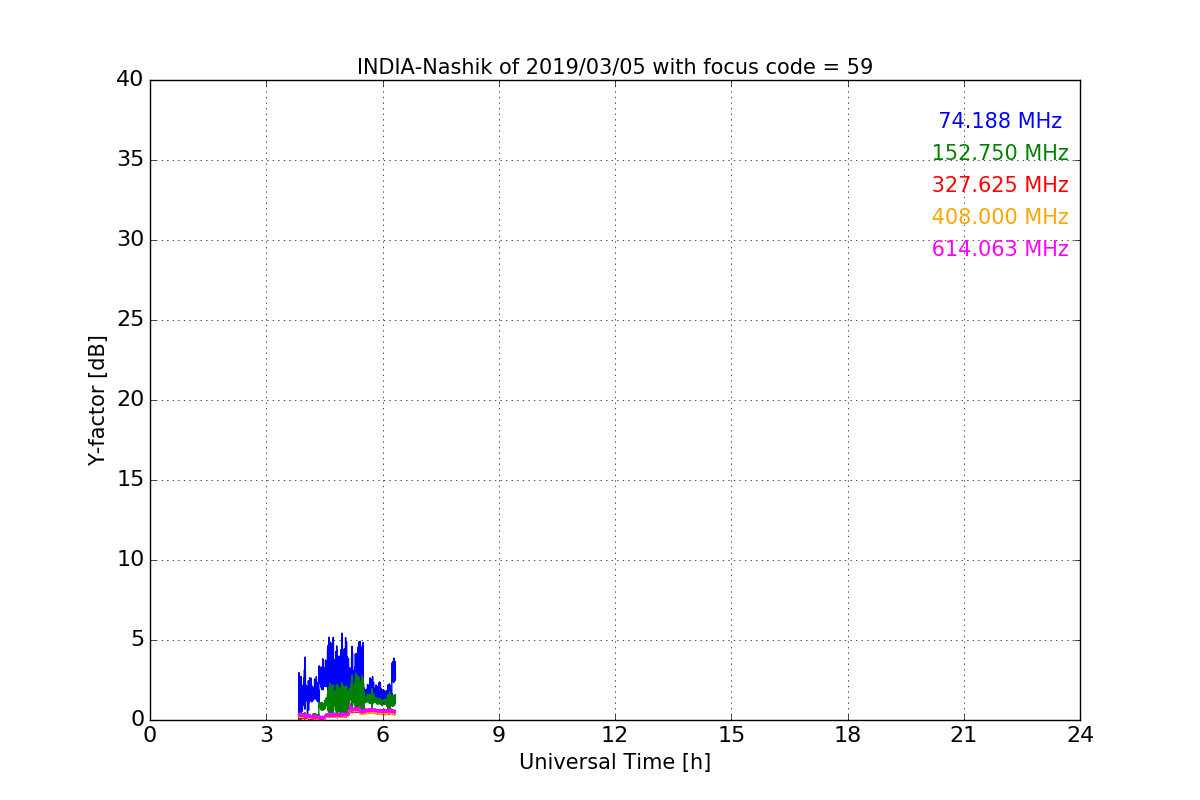Select the 74.188 MHz legend label

[x=1000, y=121]
